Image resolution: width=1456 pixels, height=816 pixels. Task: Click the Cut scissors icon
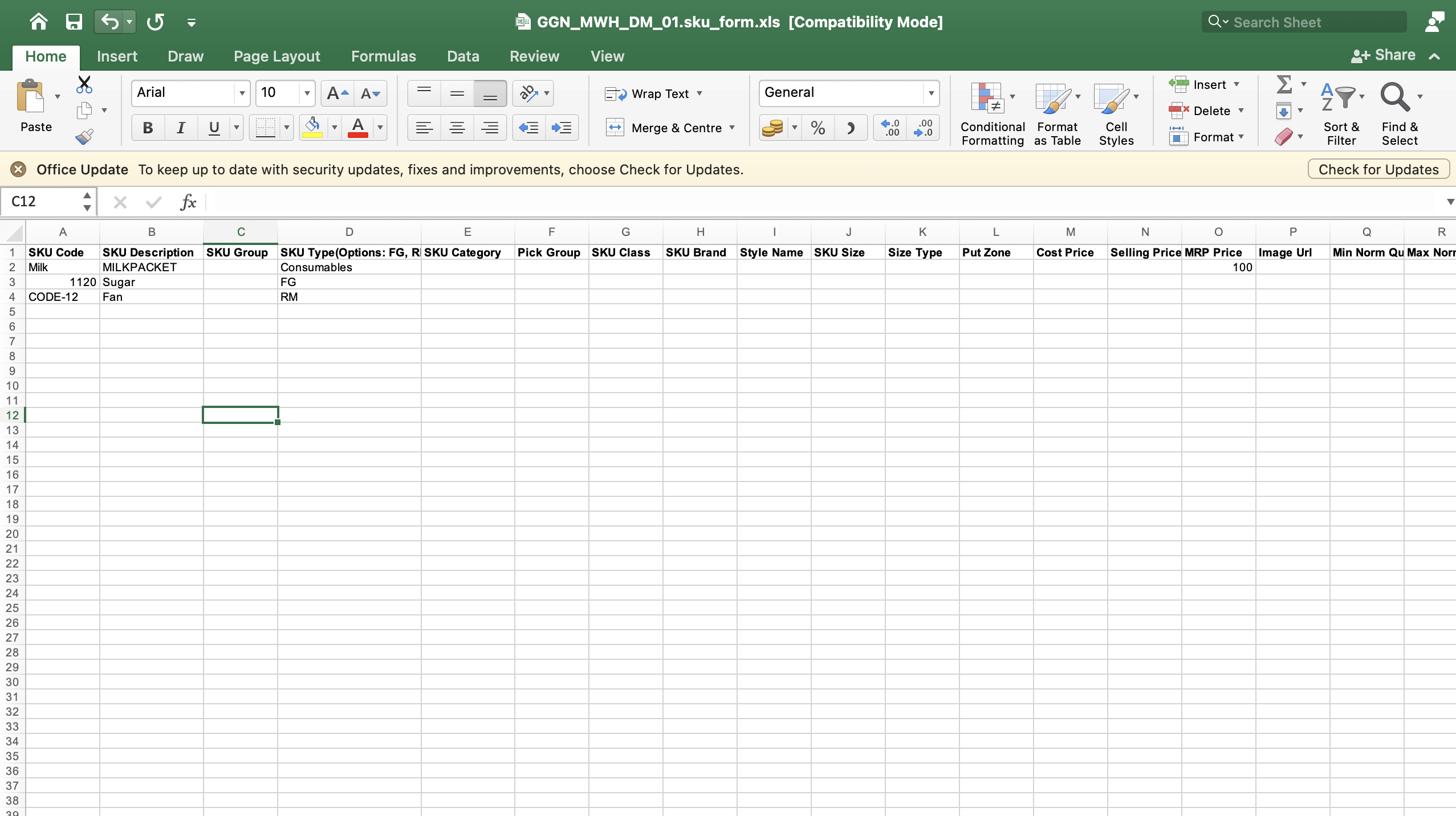(84, 85)
